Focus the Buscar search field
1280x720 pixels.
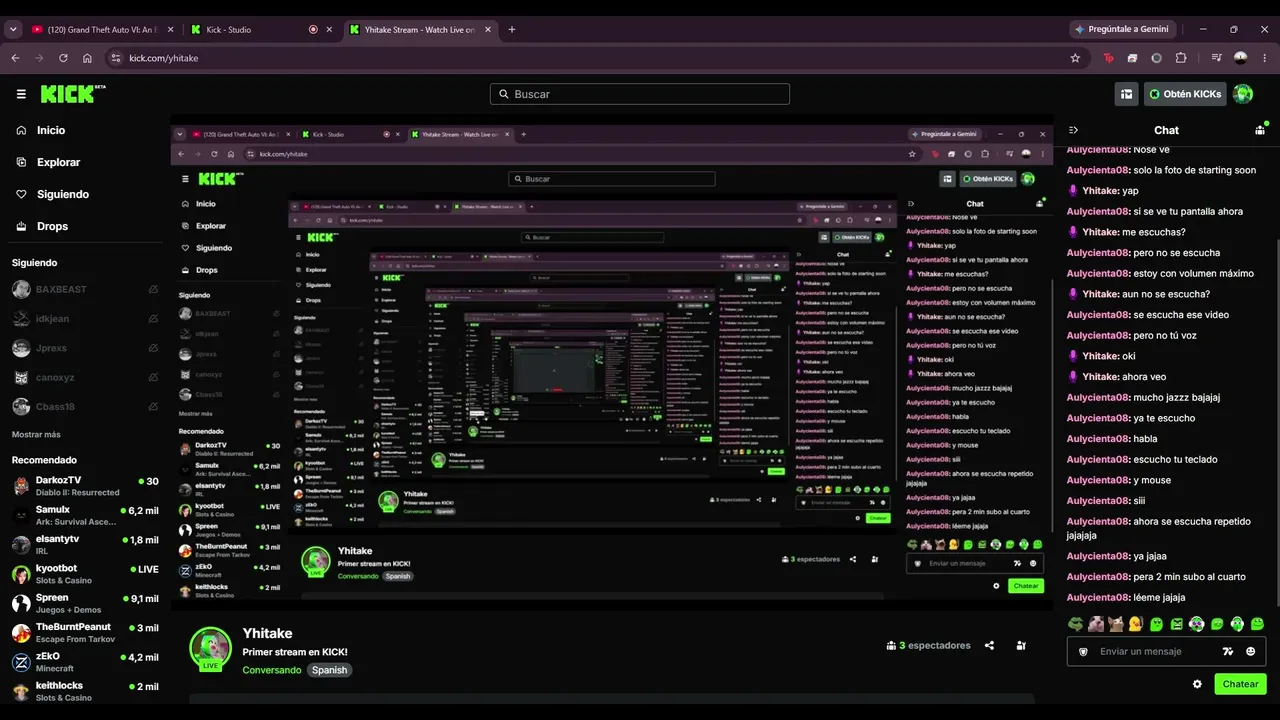point(640,94)
